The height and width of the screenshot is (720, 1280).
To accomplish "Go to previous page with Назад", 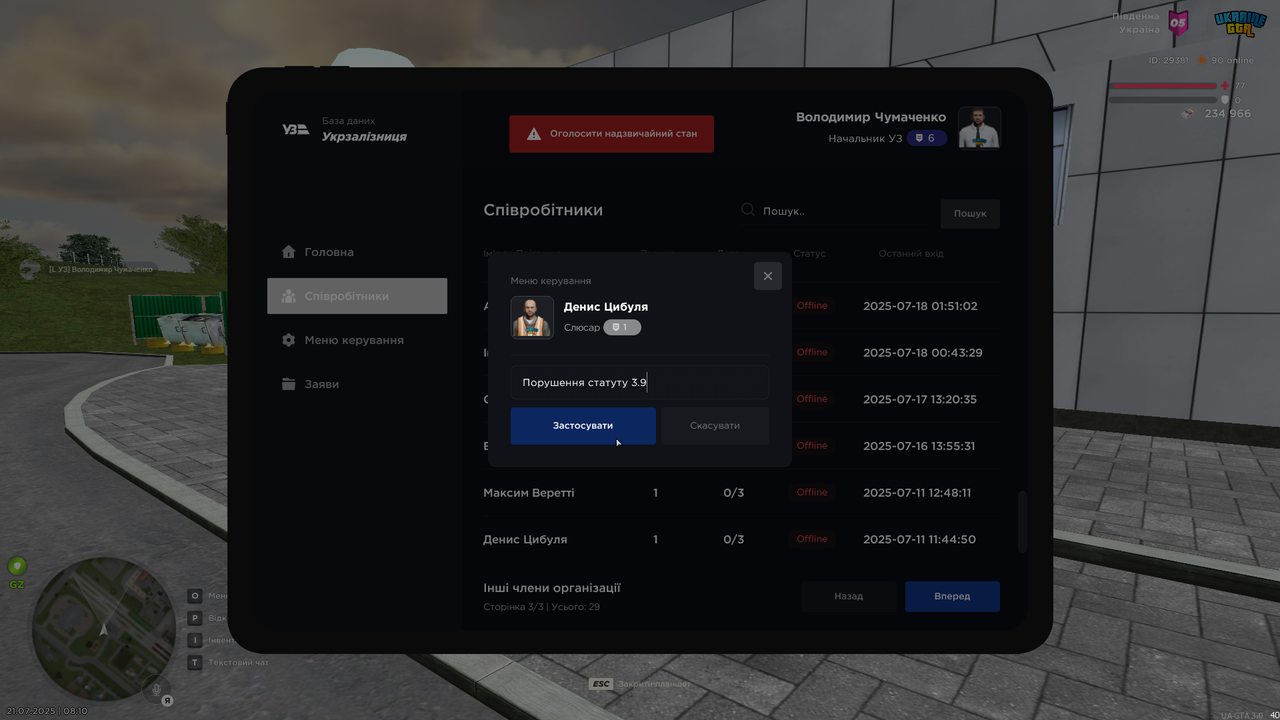I will 849,596.
